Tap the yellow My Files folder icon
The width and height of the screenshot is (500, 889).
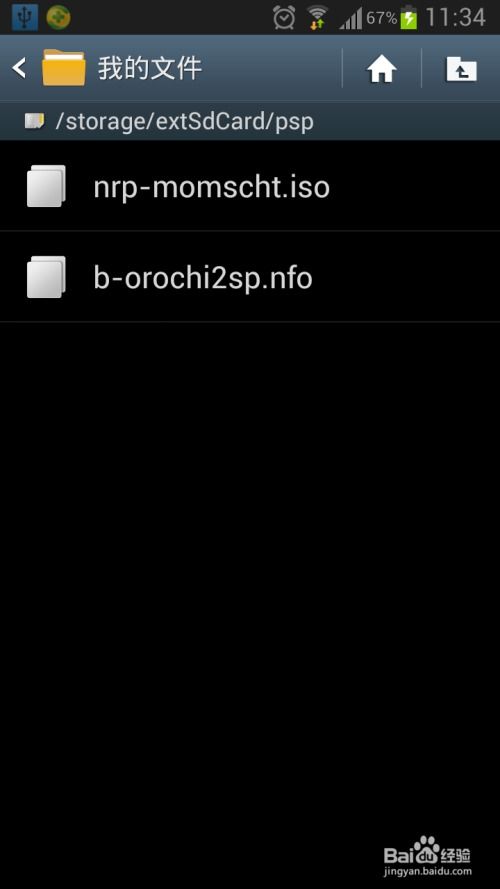(x=63, y=68)
